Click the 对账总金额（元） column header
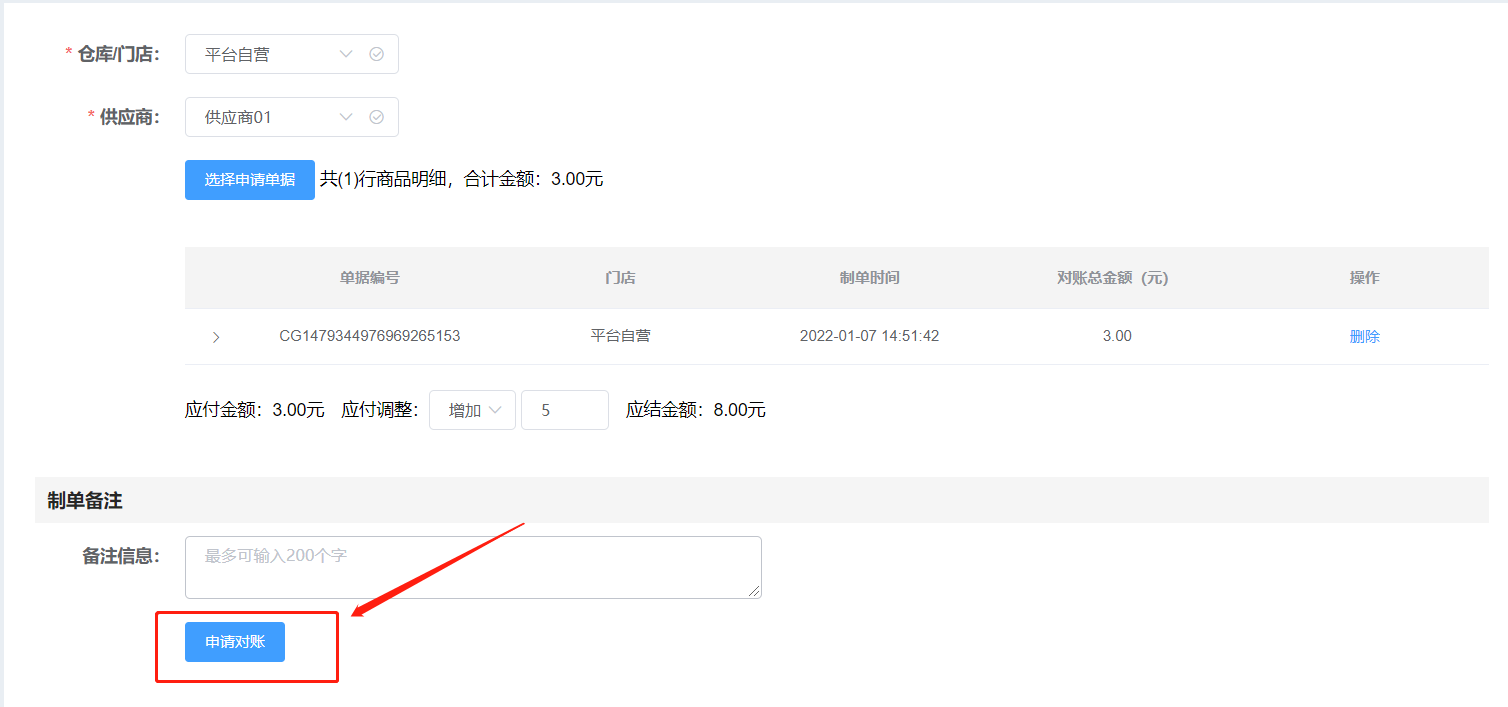1508x707 pixels. click(1112, 278)
